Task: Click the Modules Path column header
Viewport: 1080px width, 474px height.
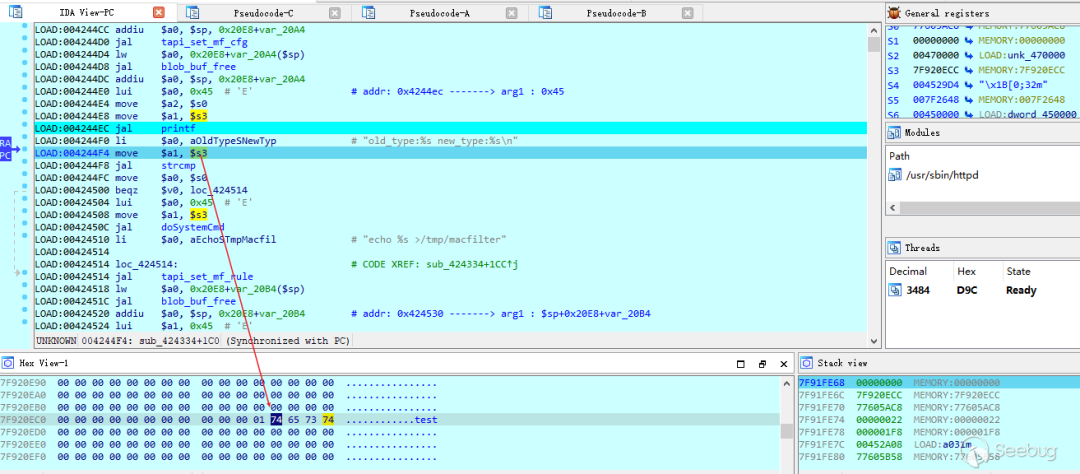Action: pyautogui.click(x=900, y=156)
